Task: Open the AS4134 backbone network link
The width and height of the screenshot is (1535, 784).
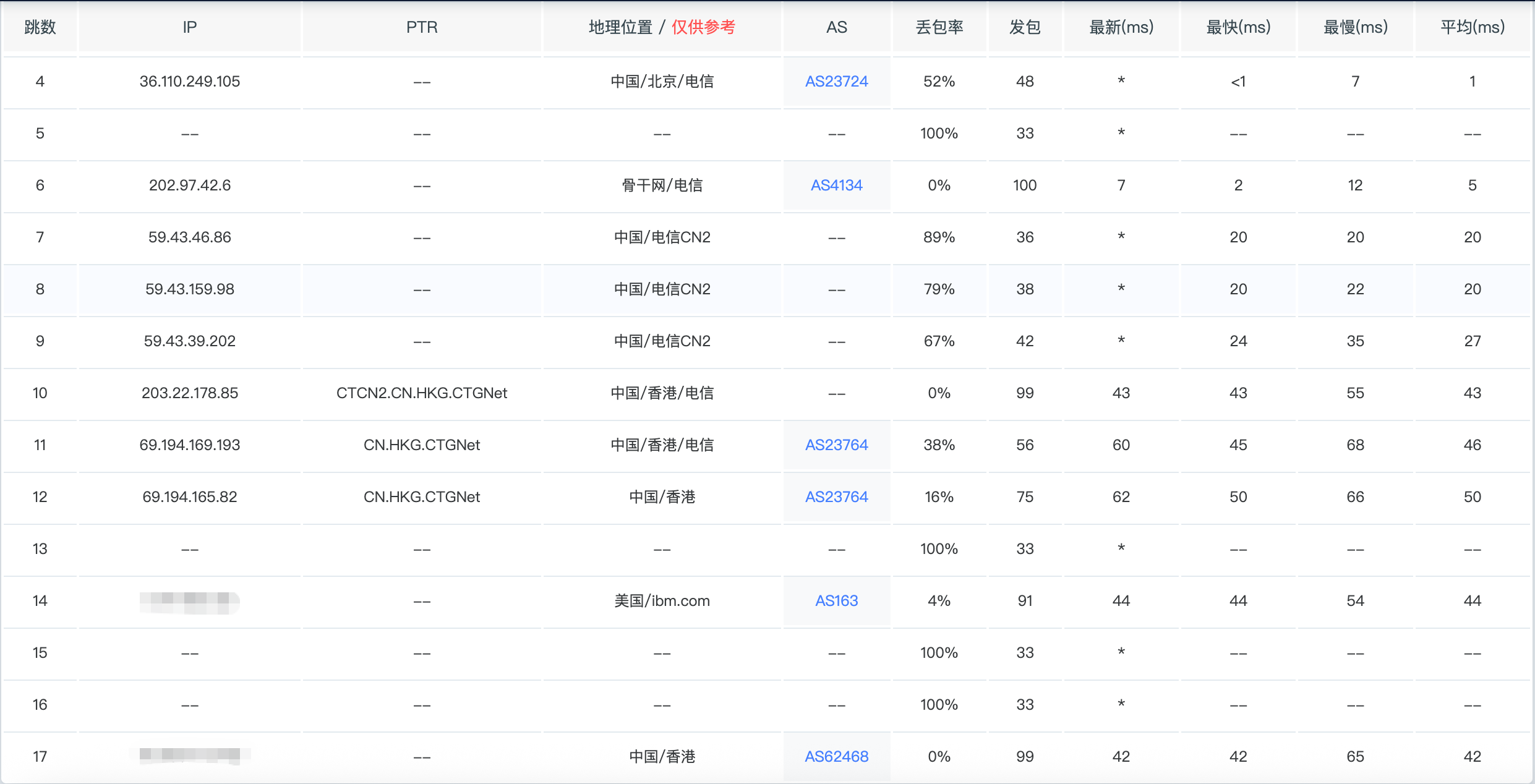Action: tap(836, 185)
